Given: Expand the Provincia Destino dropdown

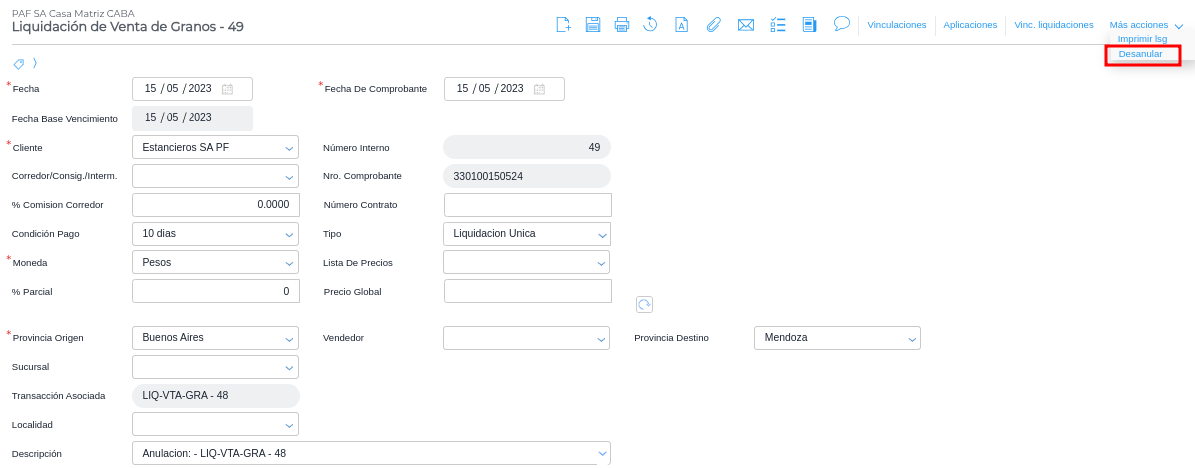Looking at the screenshot, I should (x=911, y=338).
